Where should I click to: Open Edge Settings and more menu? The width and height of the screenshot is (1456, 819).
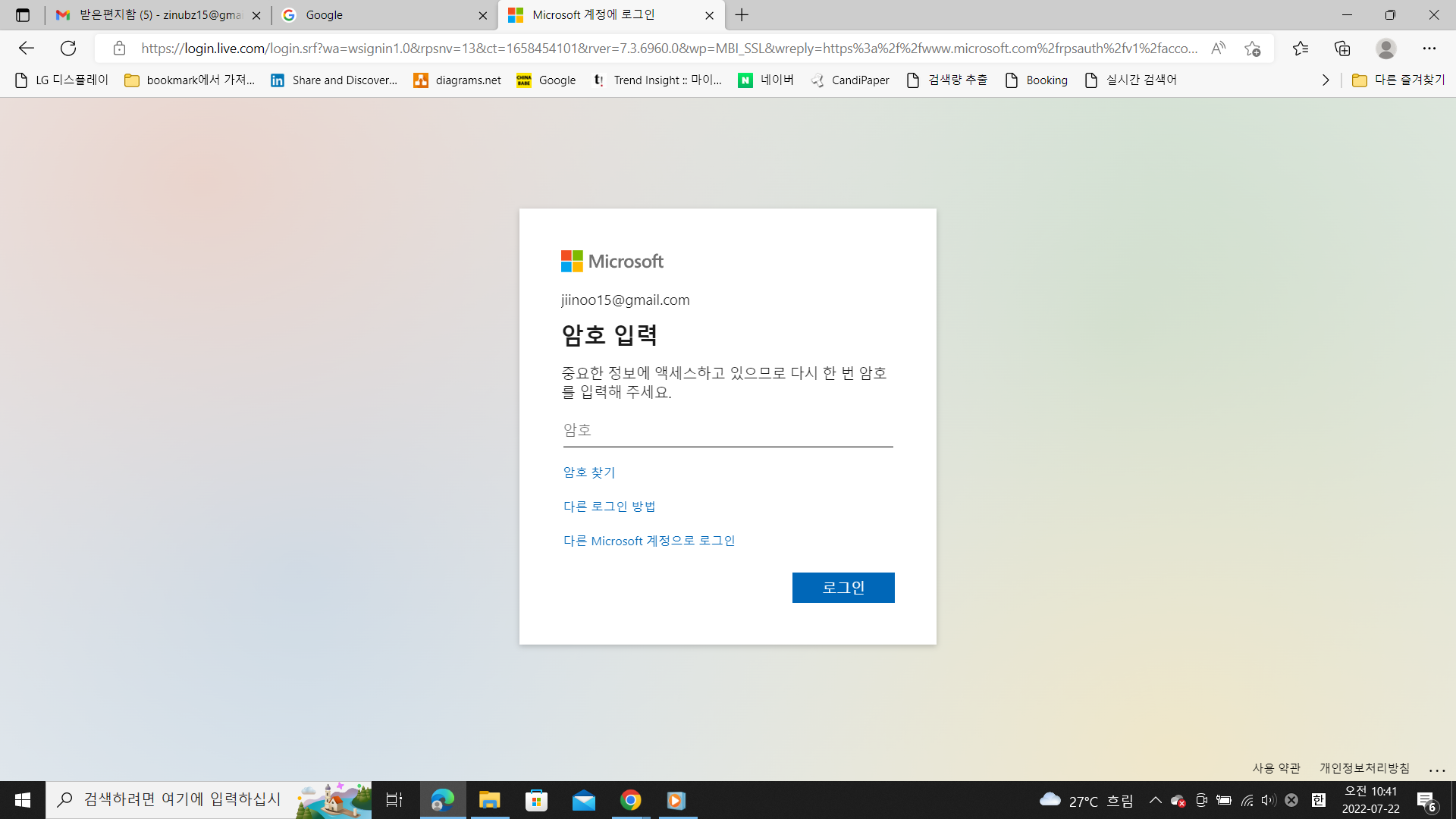tap(1429, 49)
